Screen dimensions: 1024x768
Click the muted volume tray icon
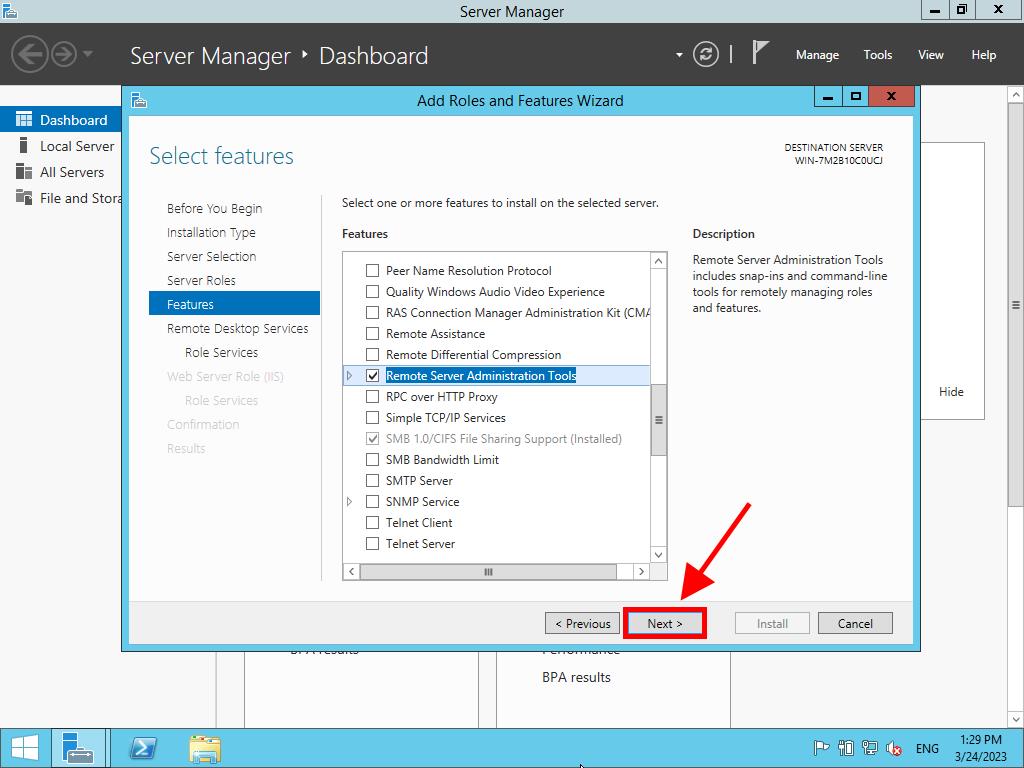click(x=893, y=748)
